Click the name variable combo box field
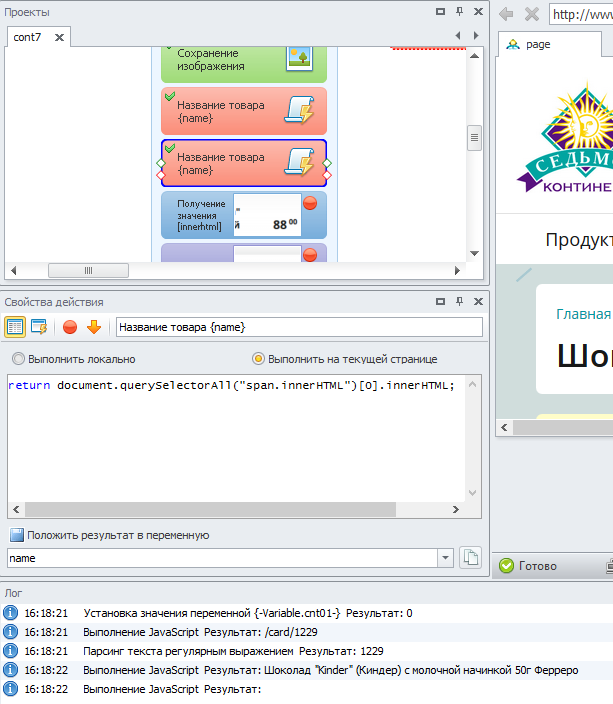 click(x=223, y=558)
